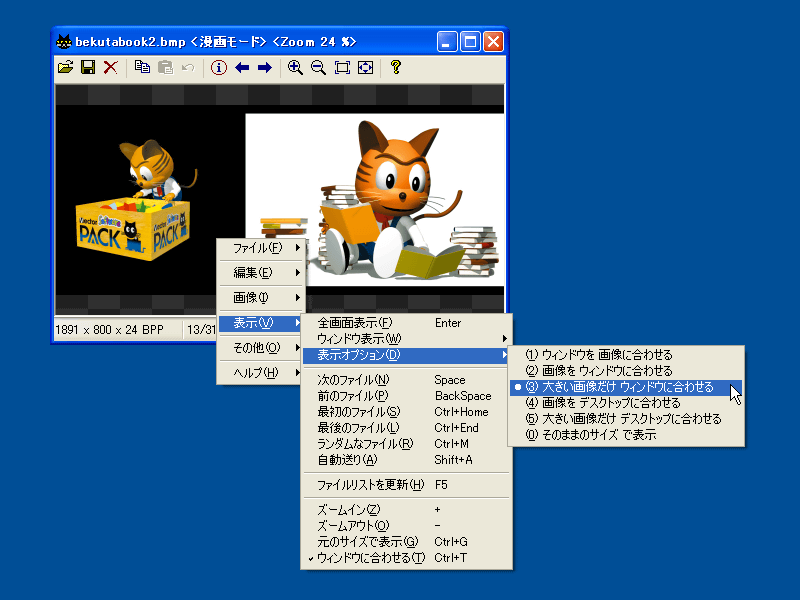Choose 全画面表示(F) from the menu

coord(407,322)
